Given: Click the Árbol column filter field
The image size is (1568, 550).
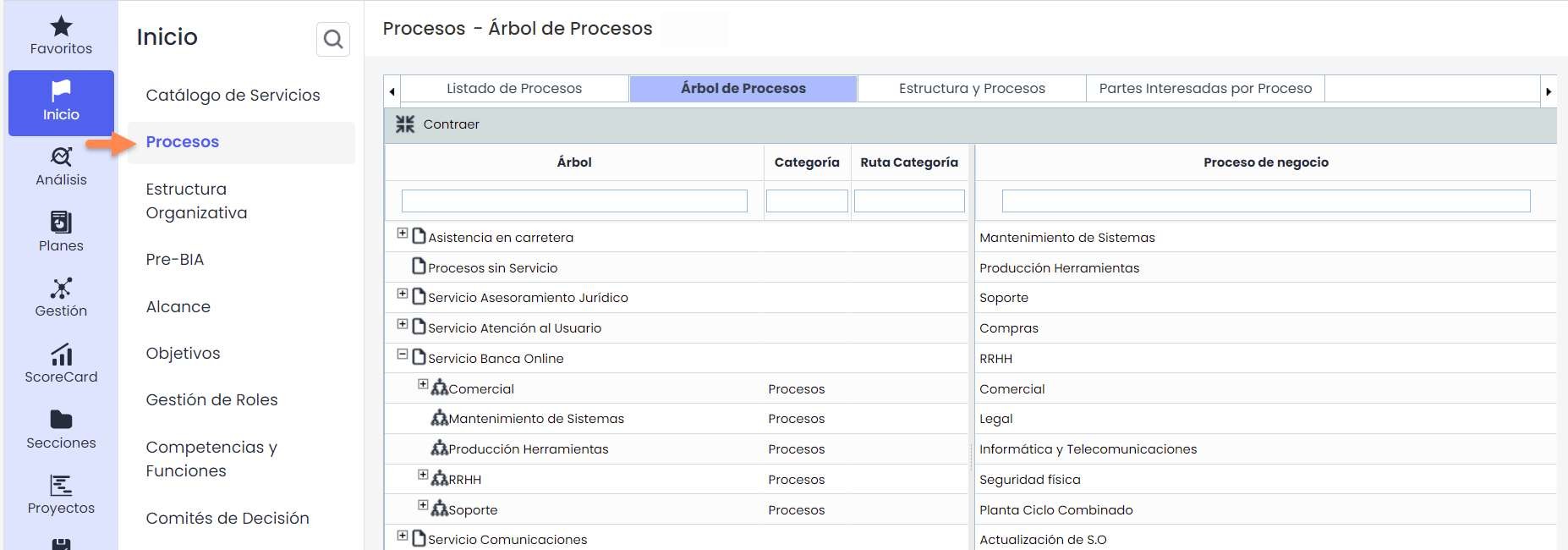Looking at the screenshot, I should tap(574, 201).
